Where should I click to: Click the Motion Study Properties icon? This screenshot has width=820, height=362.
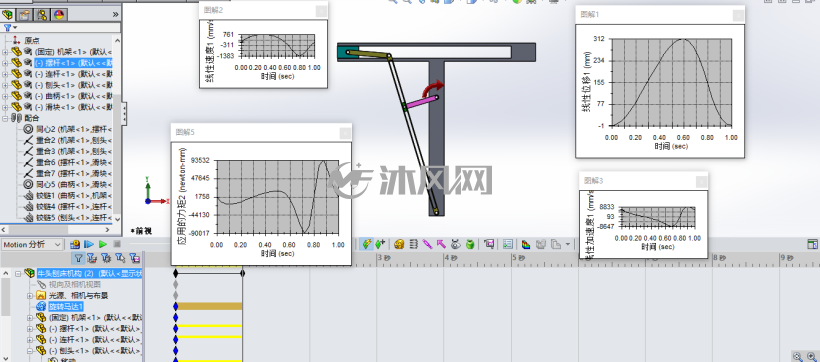508,244
